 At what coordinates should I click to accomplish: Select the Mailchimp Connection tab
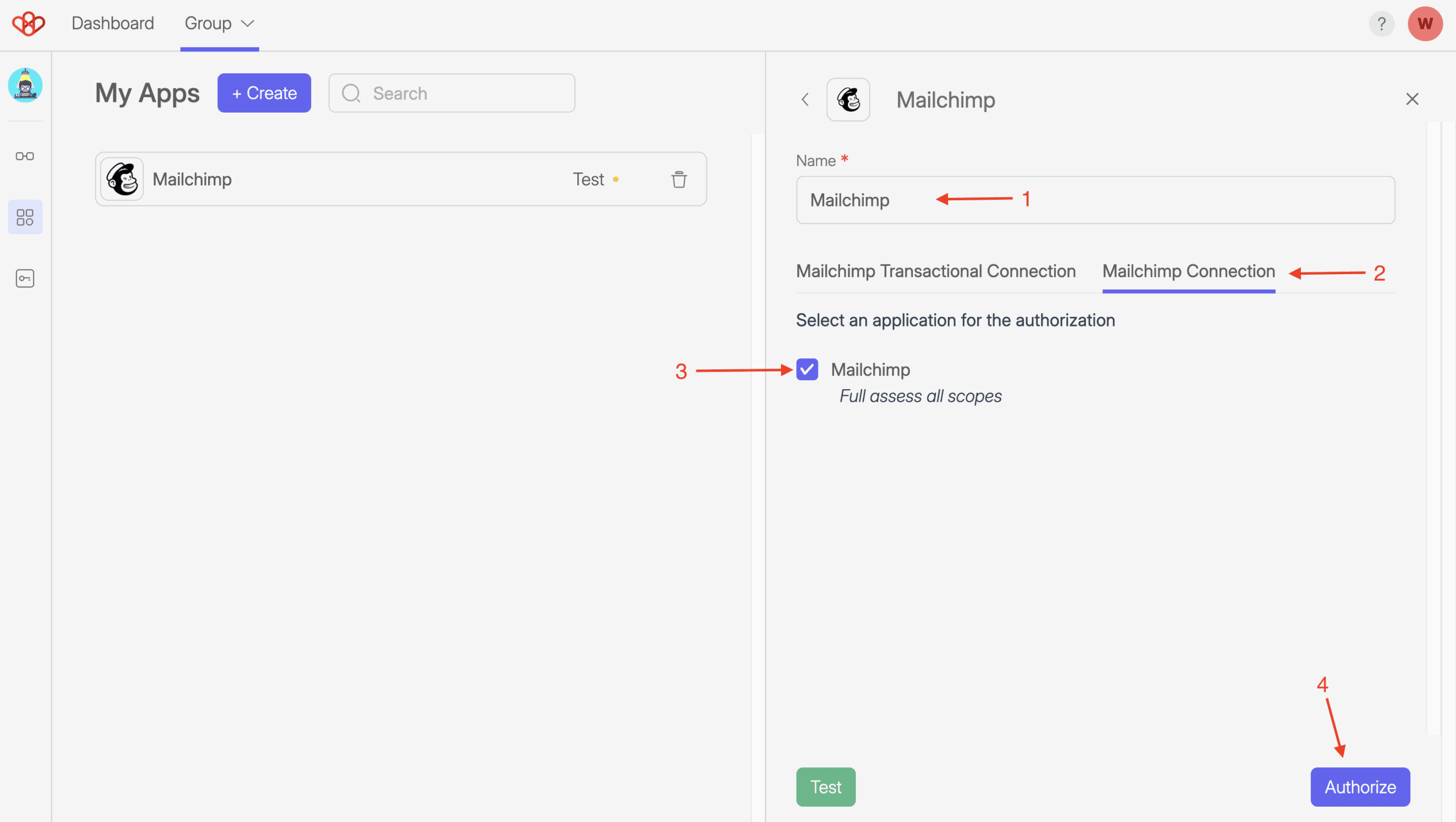coord(1189,271)
